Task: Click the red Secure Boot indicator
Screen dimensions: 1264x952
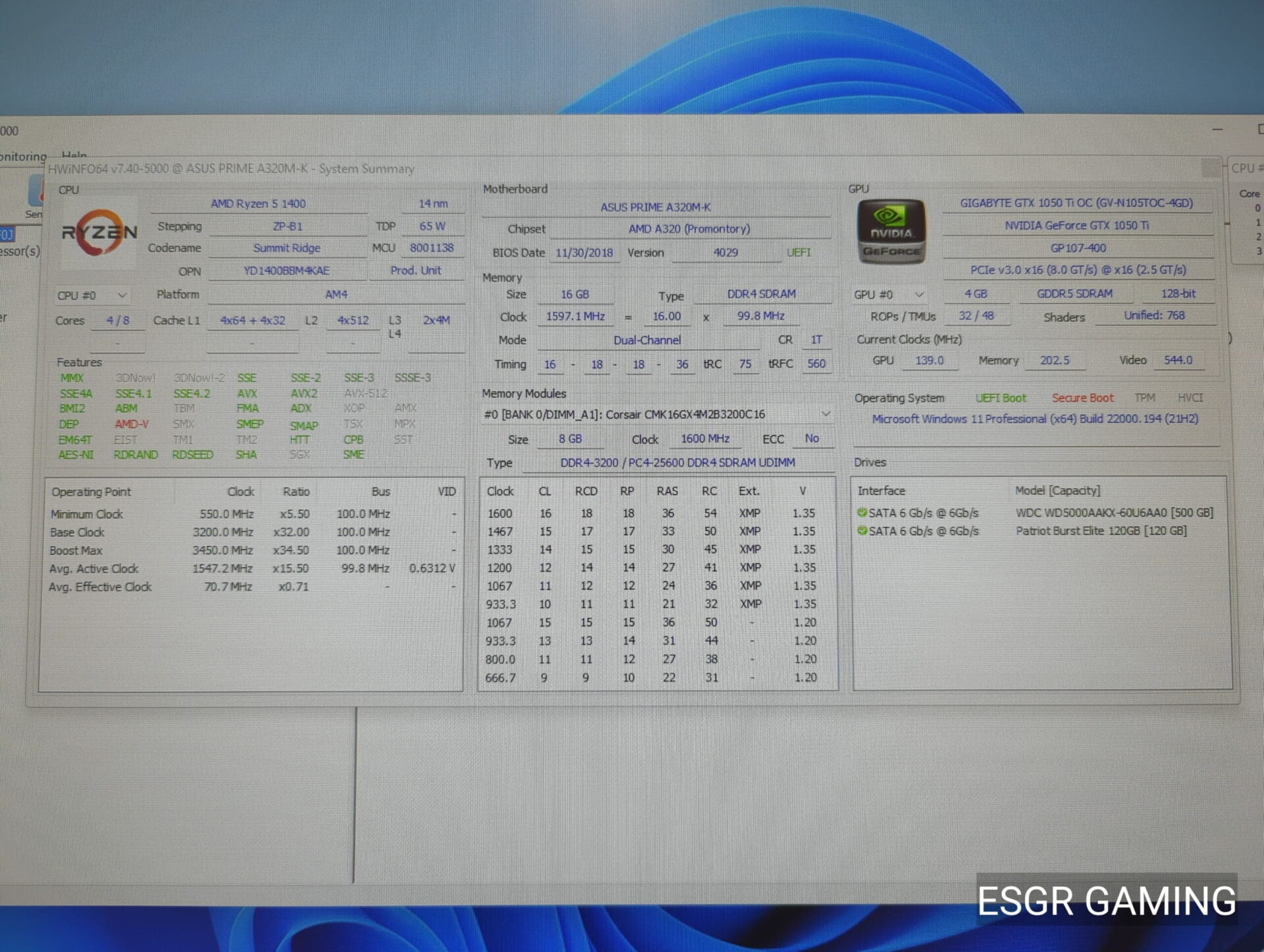Action: tap(1082, 398)
